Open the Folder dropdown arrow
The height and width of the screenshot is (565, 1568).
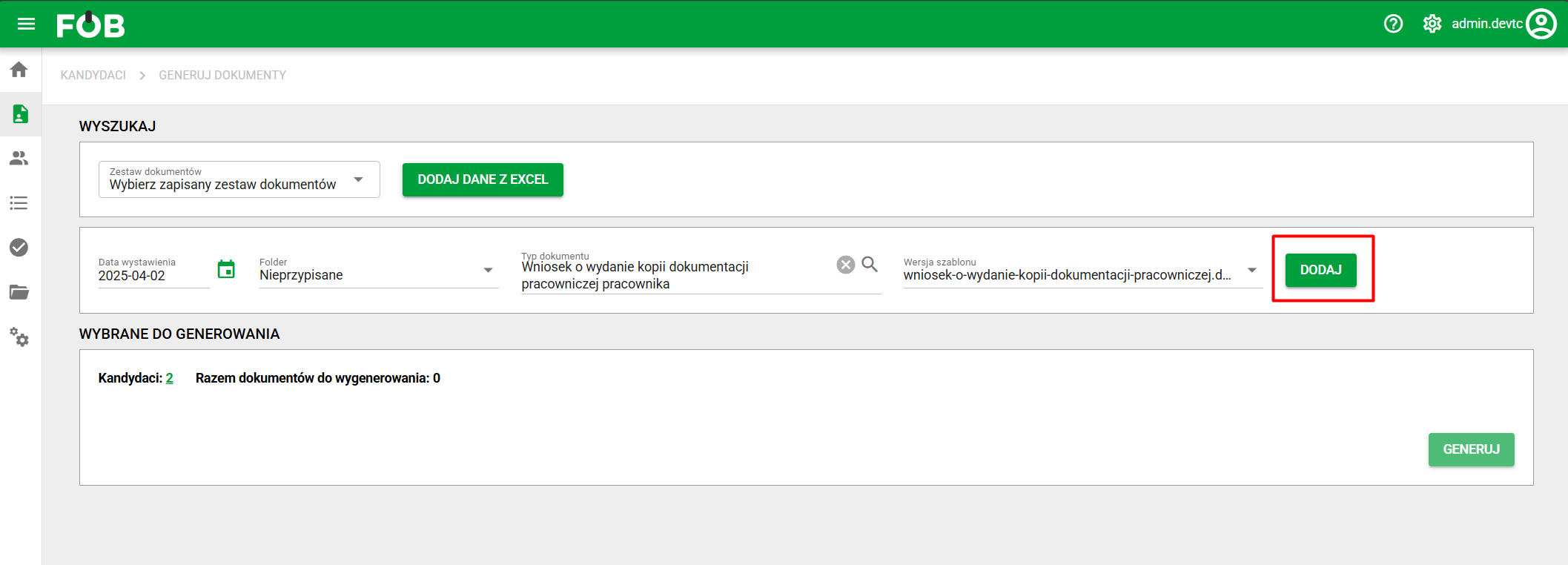(488, 270)
